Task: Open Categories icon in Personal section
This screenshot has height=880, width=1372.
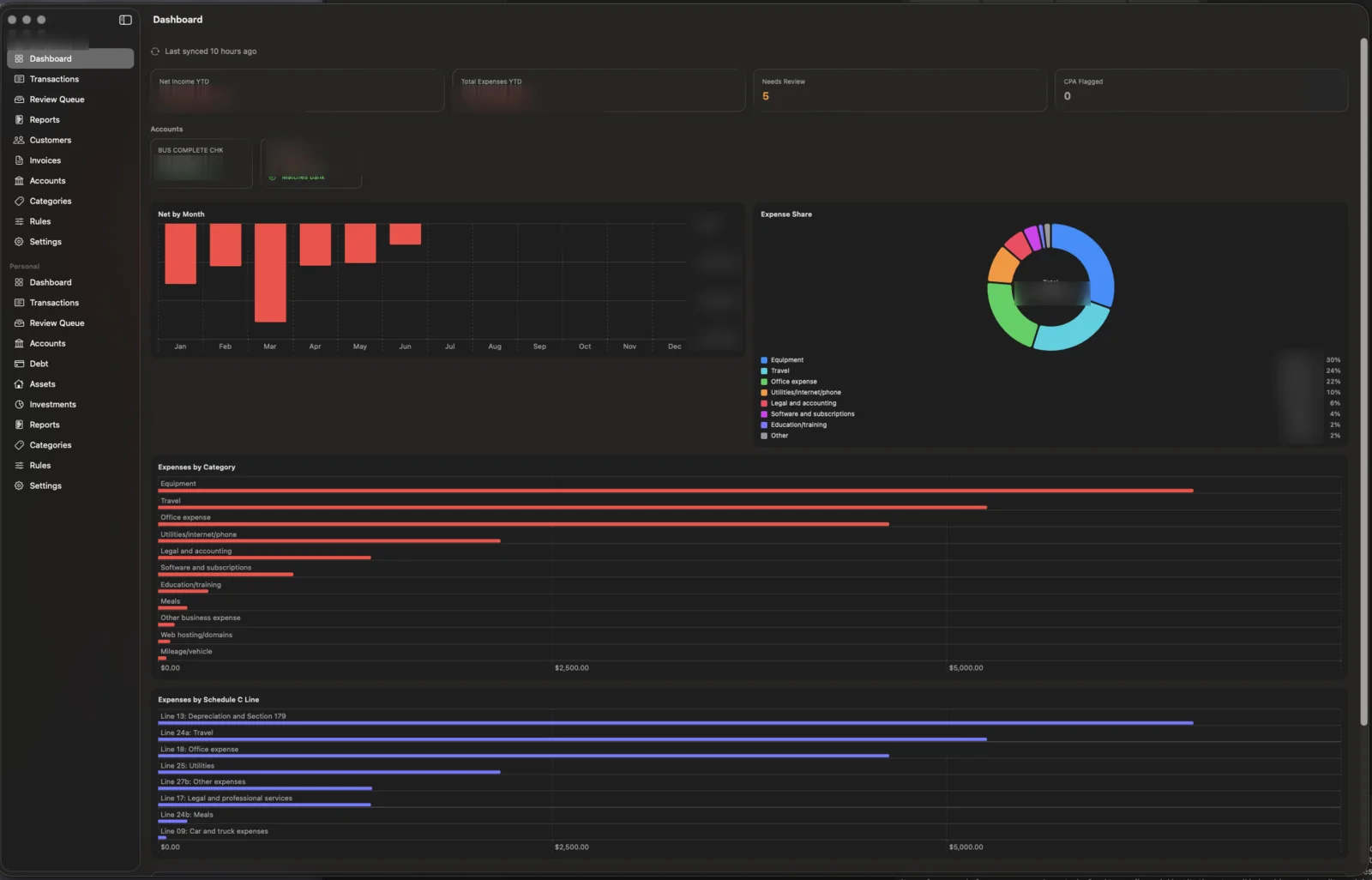Action: coord(19,445)
